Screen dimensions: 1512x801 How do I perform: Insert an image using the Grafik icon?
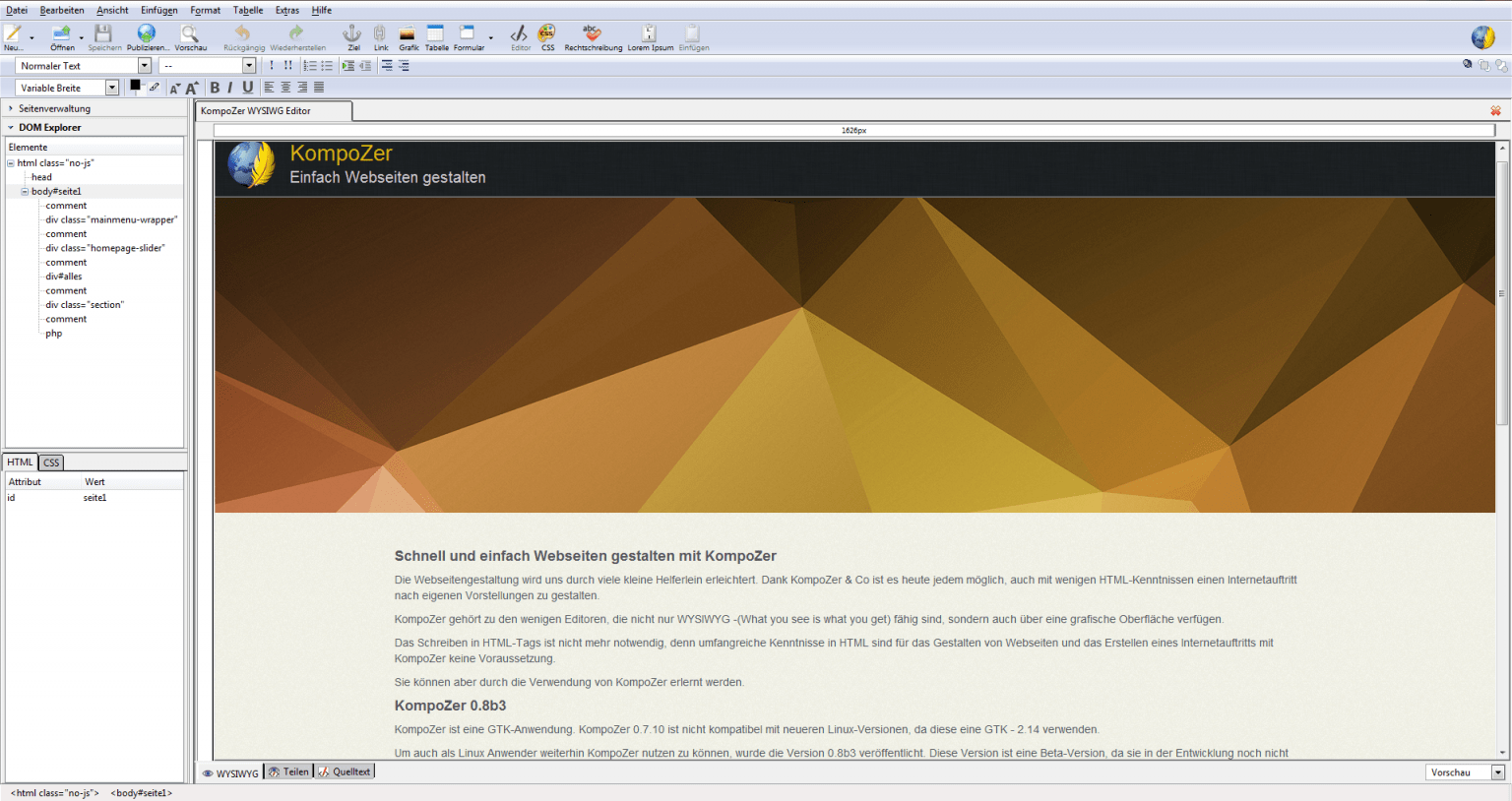pos(408,37)
